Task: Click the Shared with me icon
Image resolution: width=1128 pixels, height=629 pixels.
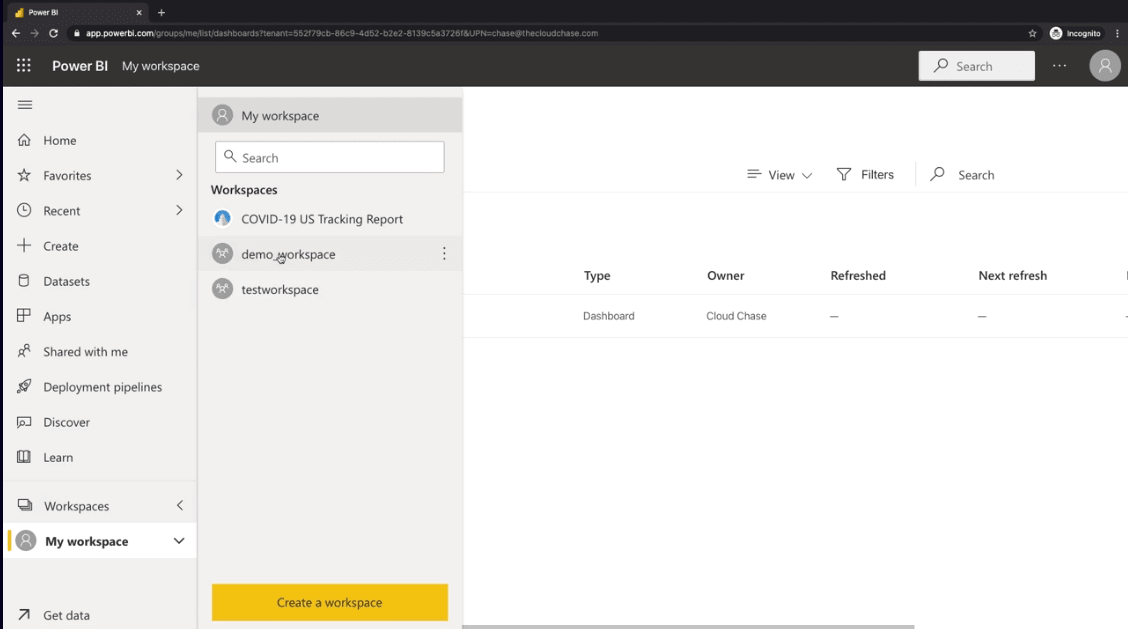Action: click(x=24, y=351)
